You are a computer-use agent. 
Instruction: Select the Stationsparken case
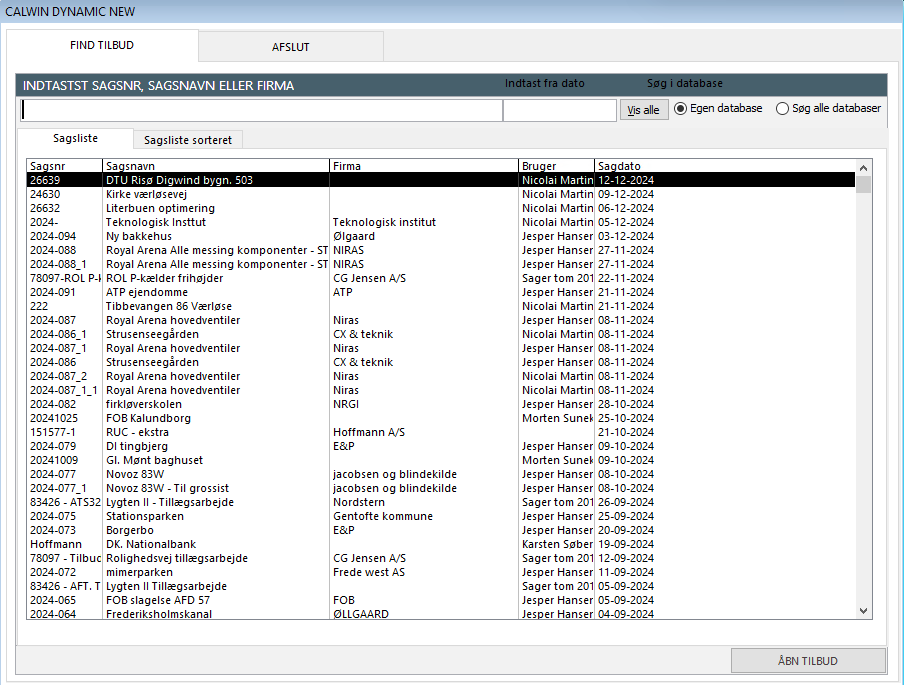click(x=441, y=516)
